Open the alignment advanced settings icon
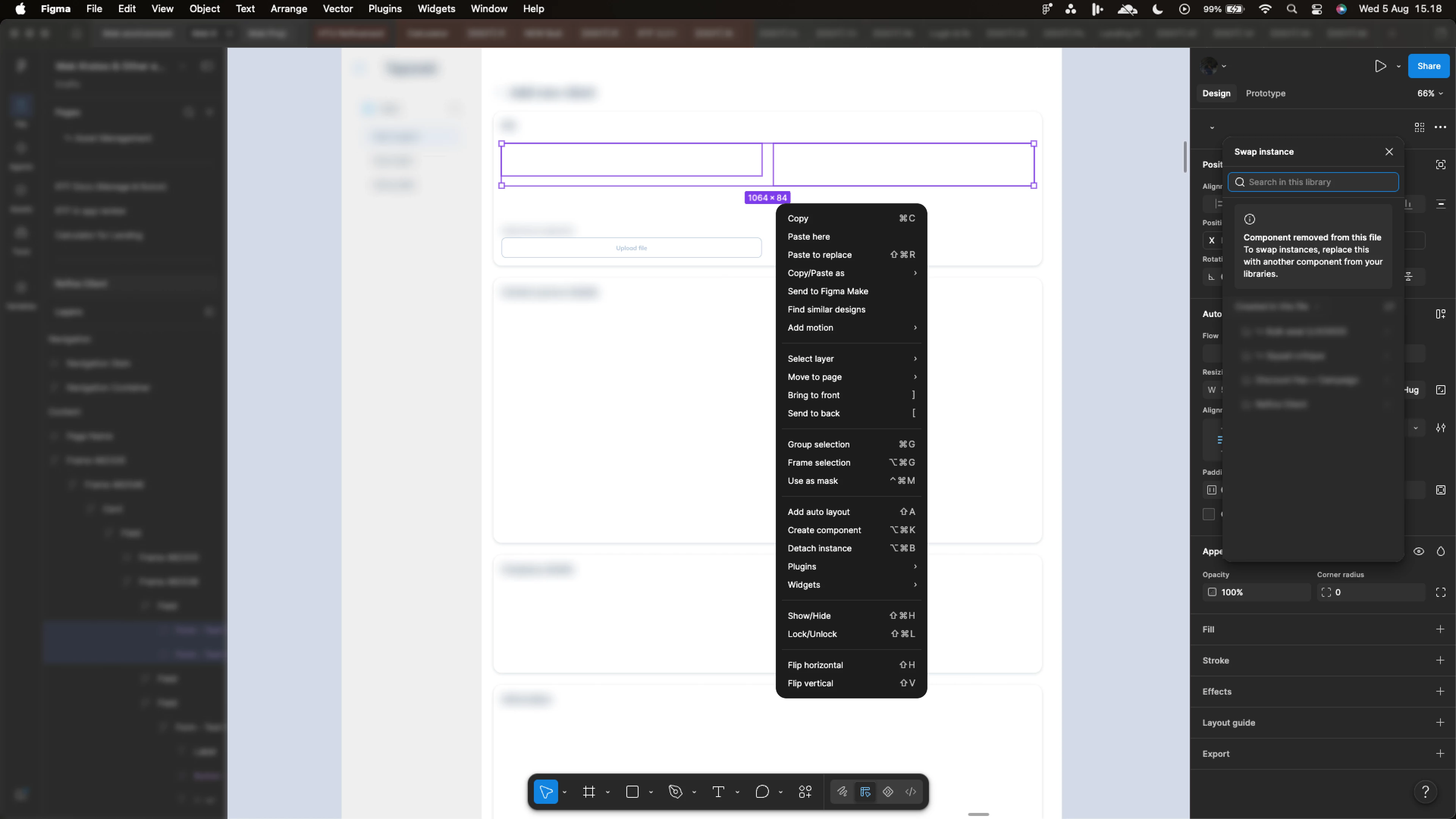 point(1441,428)
